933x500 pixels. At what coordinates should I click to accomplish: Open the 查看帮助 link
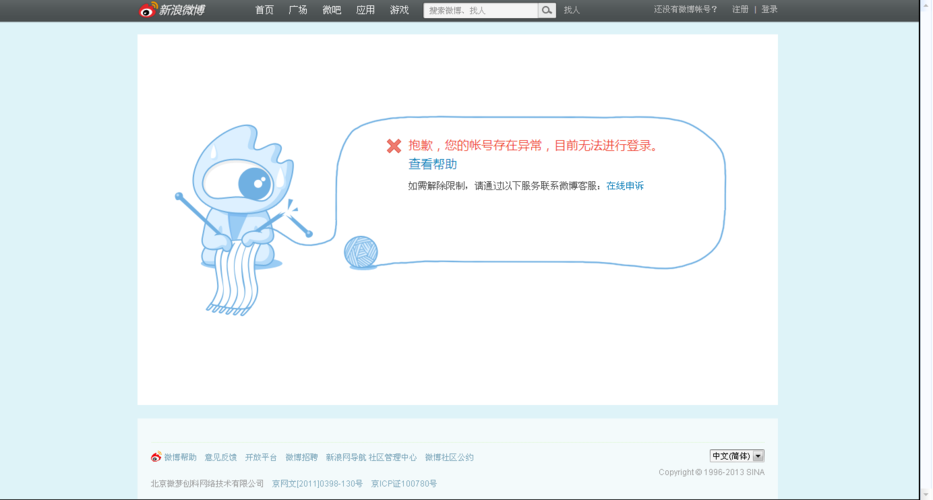pyautogui.click(x=433, y=164)
